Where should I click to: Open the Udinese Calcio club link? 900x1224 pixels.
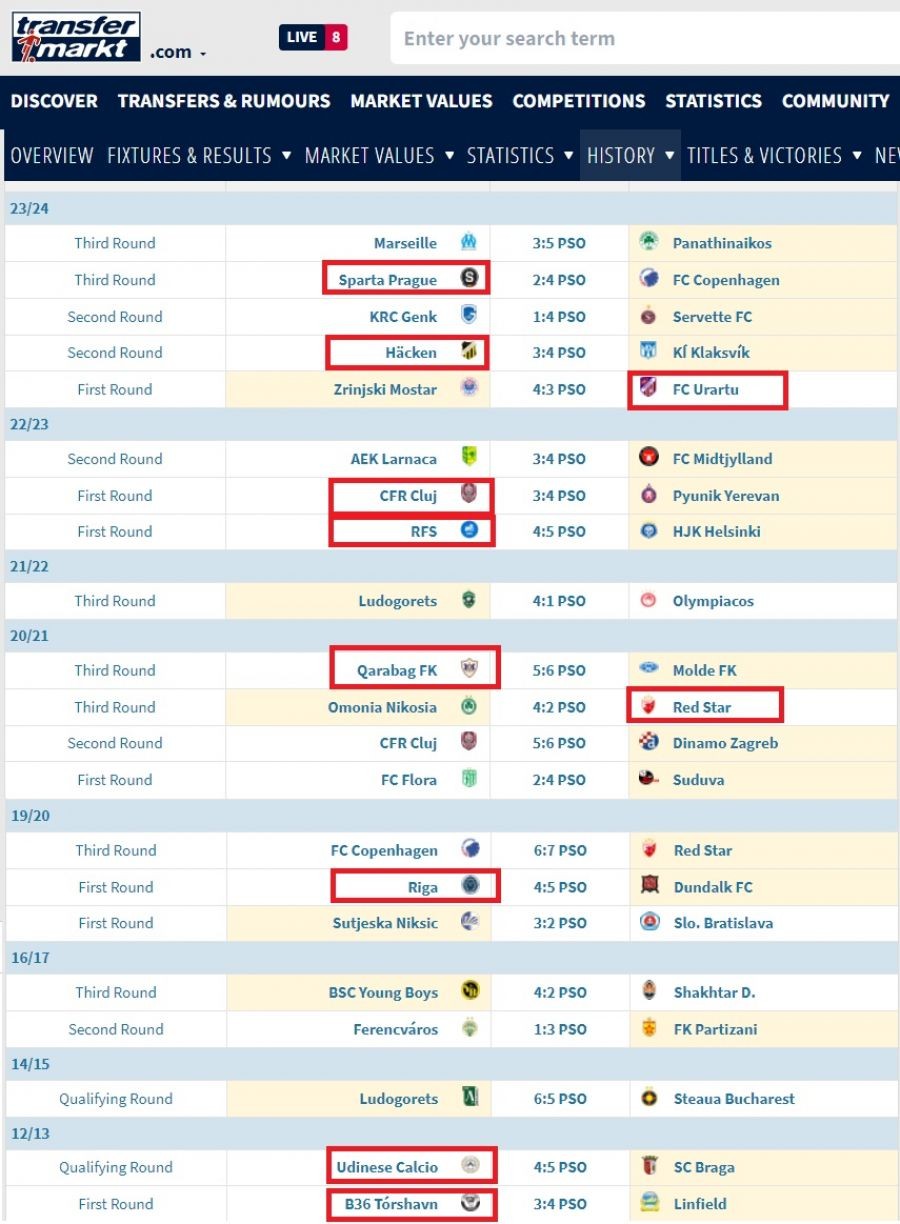tap(387, 1167)
